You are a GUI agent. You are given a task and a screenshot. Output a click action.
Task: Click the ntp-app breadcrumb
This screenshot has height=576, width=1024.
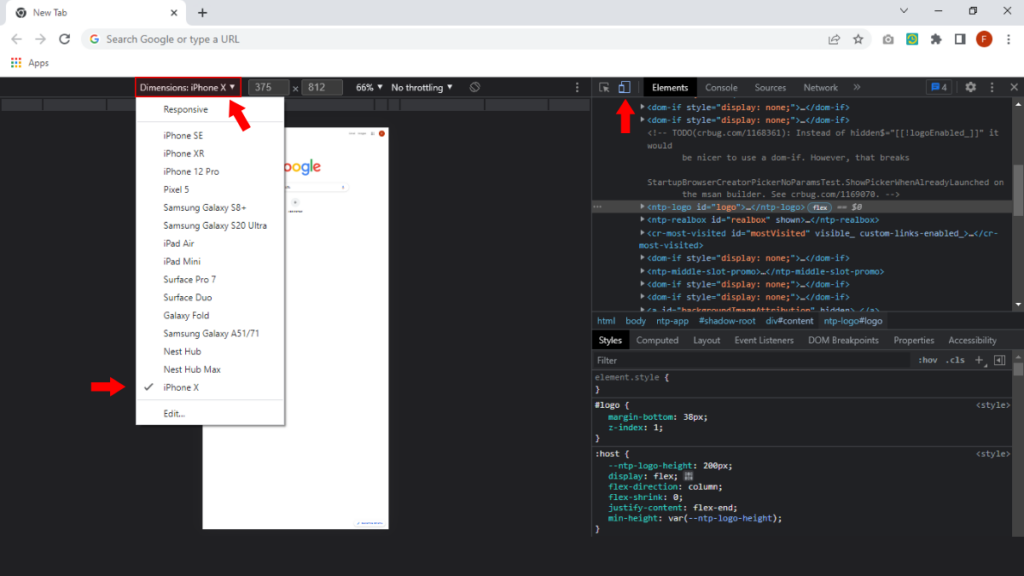(x=672, y=321)
